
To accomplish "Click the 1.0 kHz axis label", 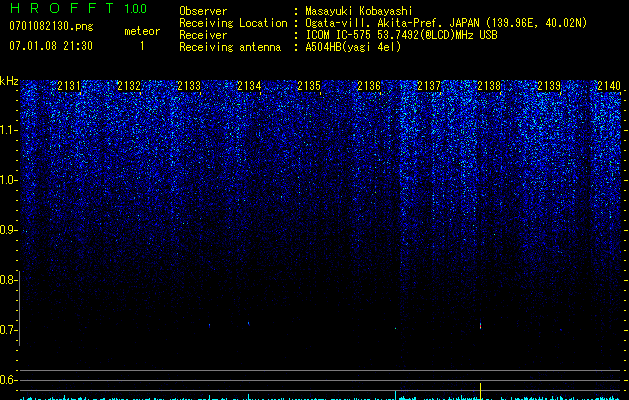I will (8, 180).
